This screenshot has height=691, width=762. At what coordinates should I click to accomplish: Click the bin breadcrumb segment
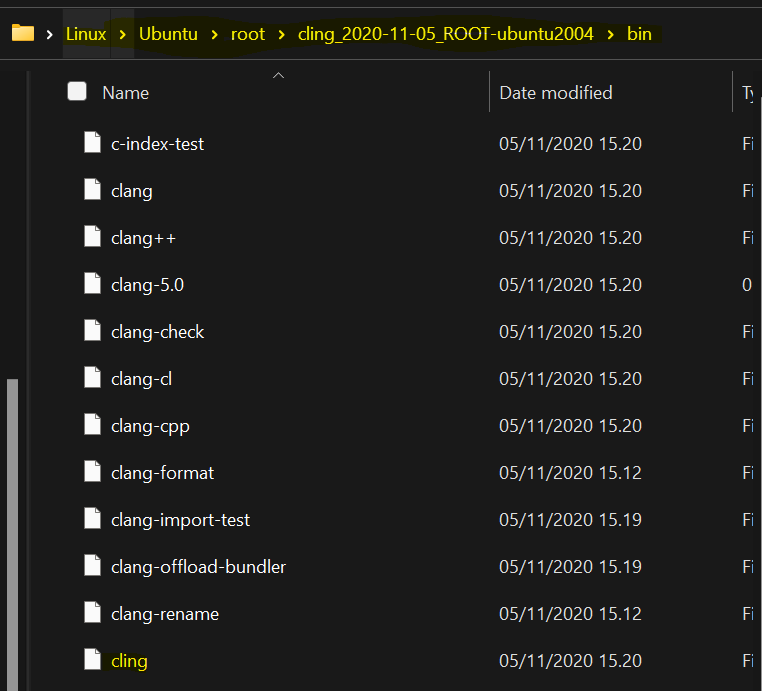tap(639, 34)
